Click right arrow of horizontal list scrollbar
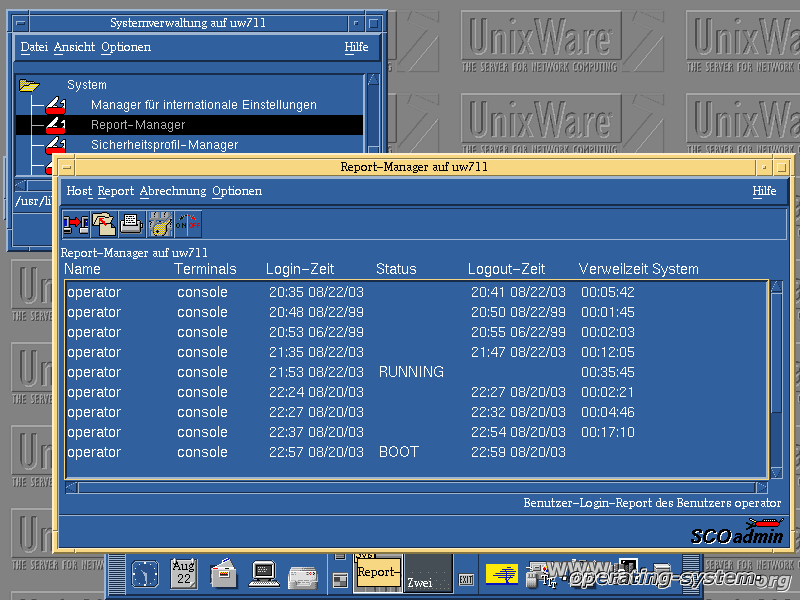The image size is (800, 600). click(x=762, y=488)
